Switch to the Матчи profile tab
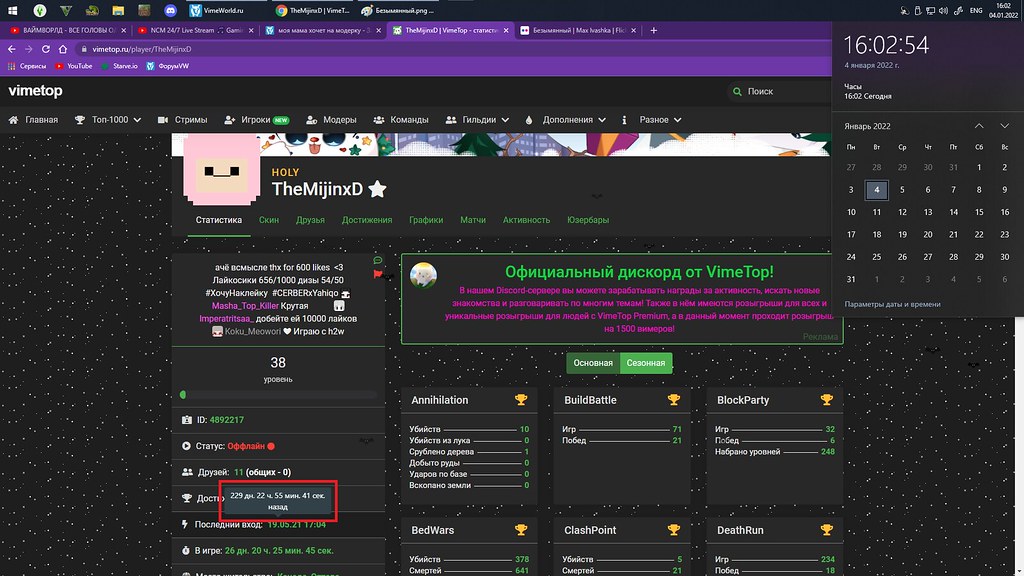This screenshot has width=1024, height=576. pos(473,220)
